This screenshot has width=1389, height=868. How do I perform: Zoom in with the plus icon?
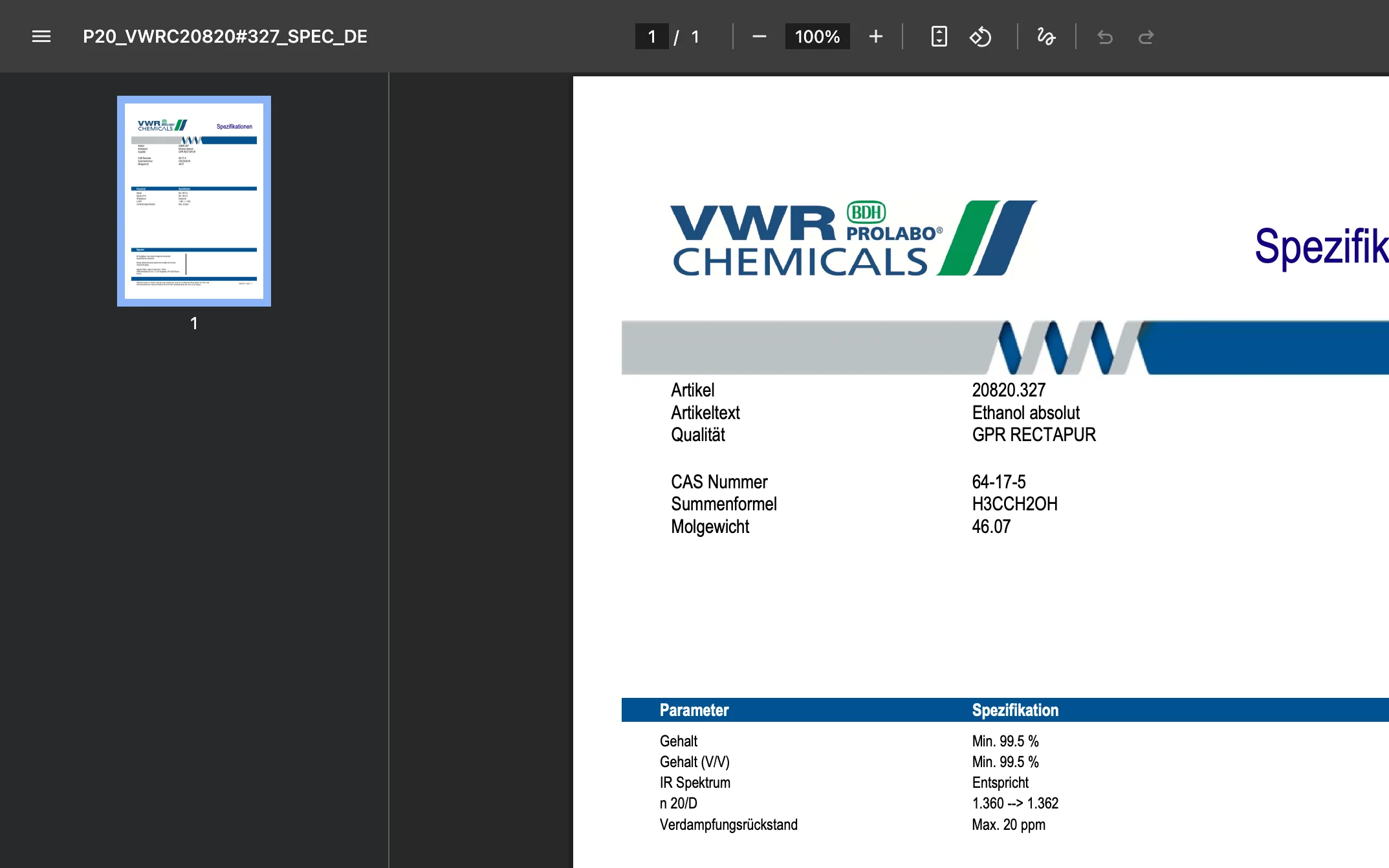[876, 36]
